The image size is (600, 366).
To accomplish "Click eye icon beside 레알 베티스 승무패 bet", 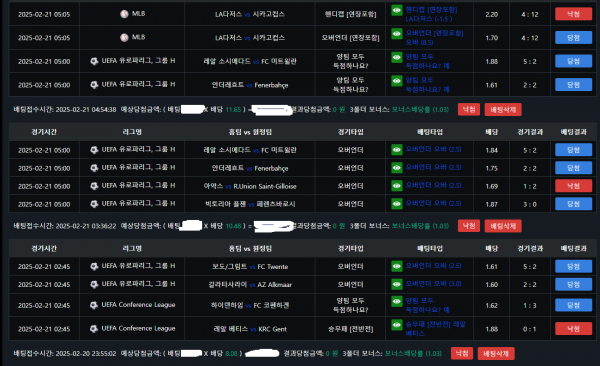I will coord(397,325).
